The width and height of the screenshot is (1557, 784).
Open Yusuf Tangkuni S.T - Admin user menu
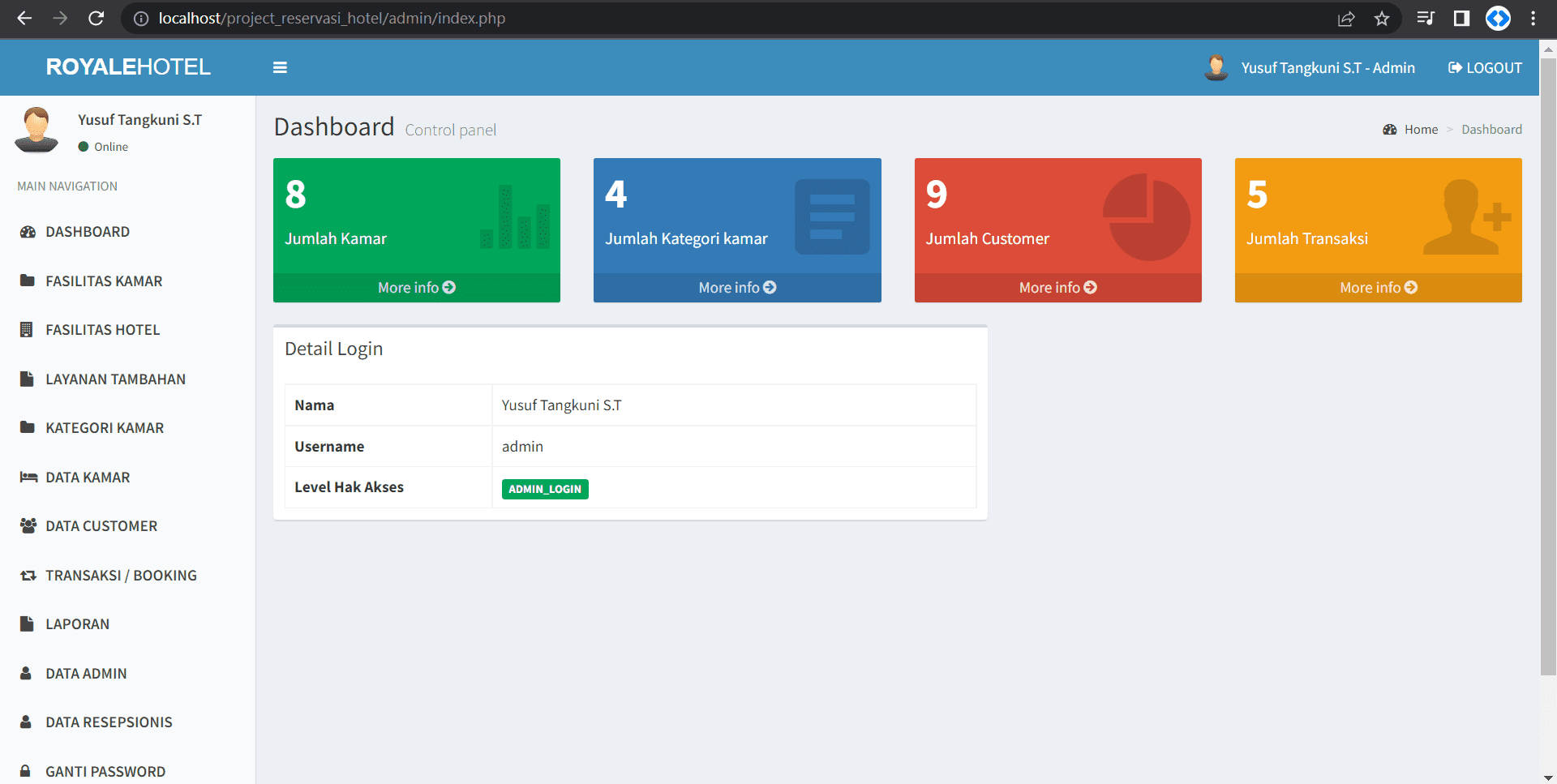click(1328, 68)
